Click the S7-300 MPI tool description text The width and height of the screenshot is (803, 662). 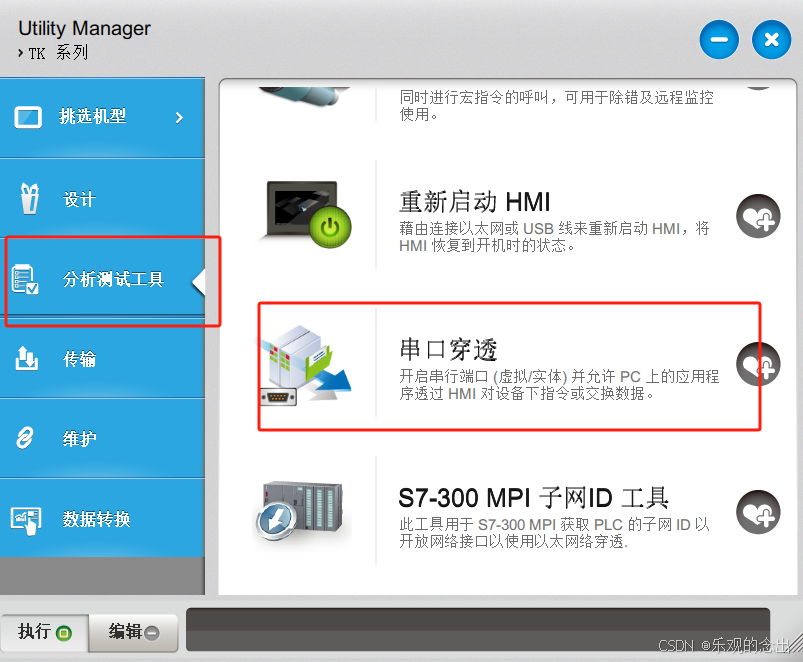[554, 533]
